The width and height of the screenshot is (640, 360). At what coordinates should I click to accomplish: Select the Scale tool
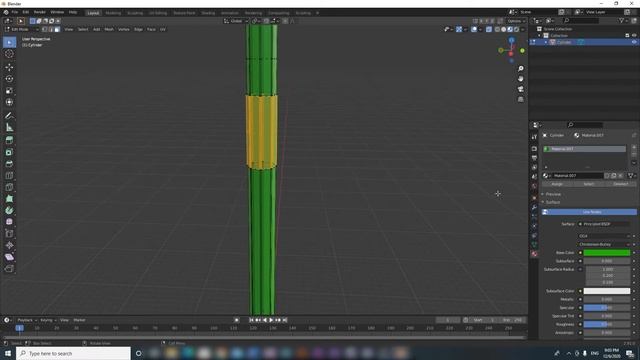point(9,91)
